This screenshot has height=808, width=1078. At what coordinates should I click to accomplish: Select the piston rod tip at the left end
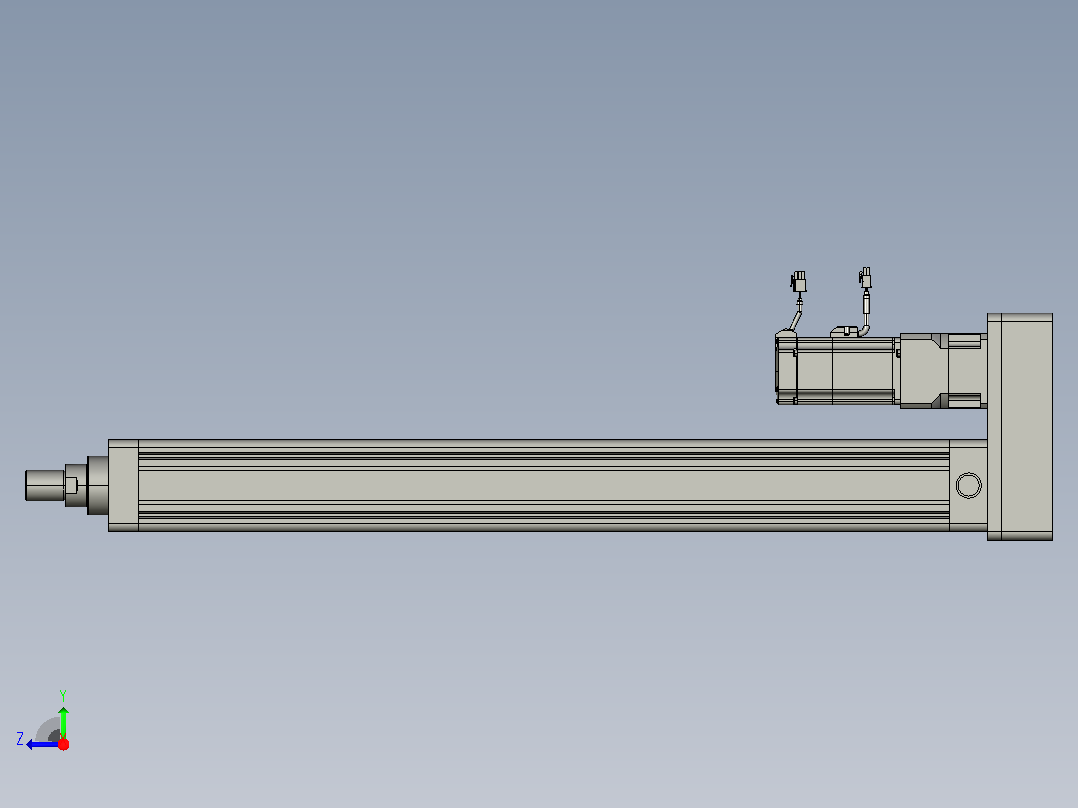[45, 485]
